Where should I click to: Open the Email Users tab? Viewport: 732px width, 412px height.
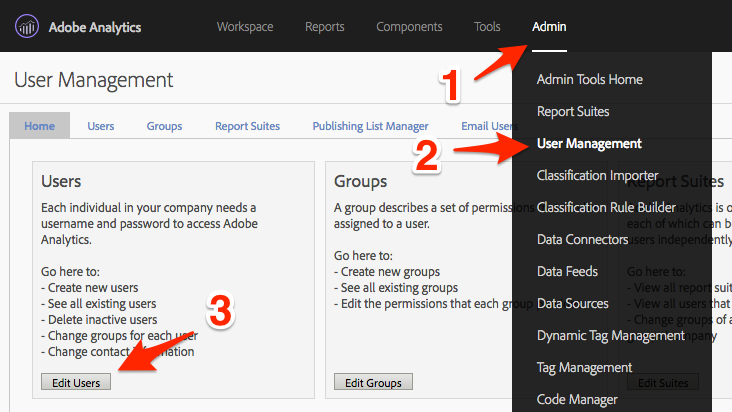click(489, 126)
